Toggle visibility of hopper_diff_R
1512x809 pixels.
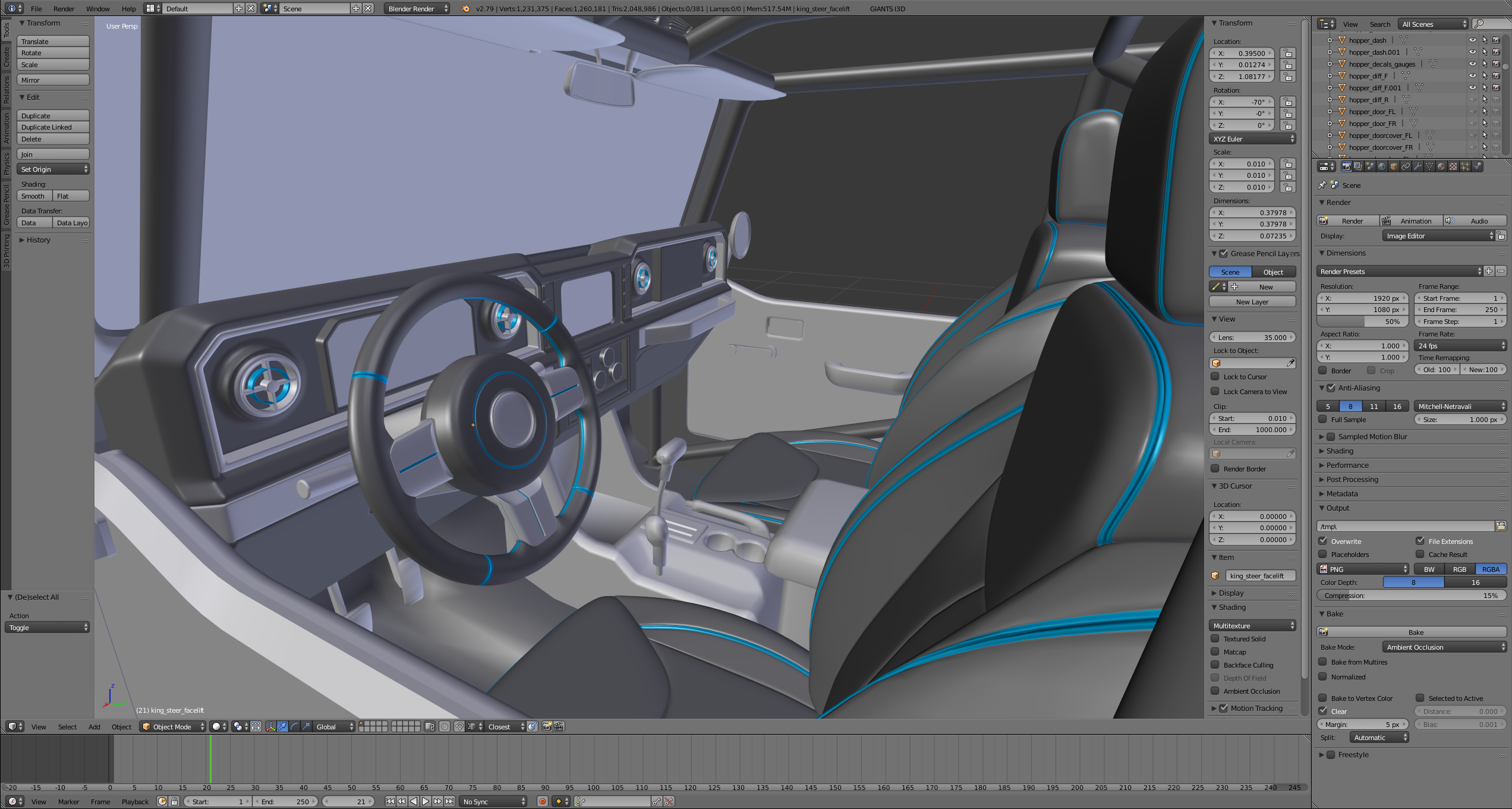1473,99
